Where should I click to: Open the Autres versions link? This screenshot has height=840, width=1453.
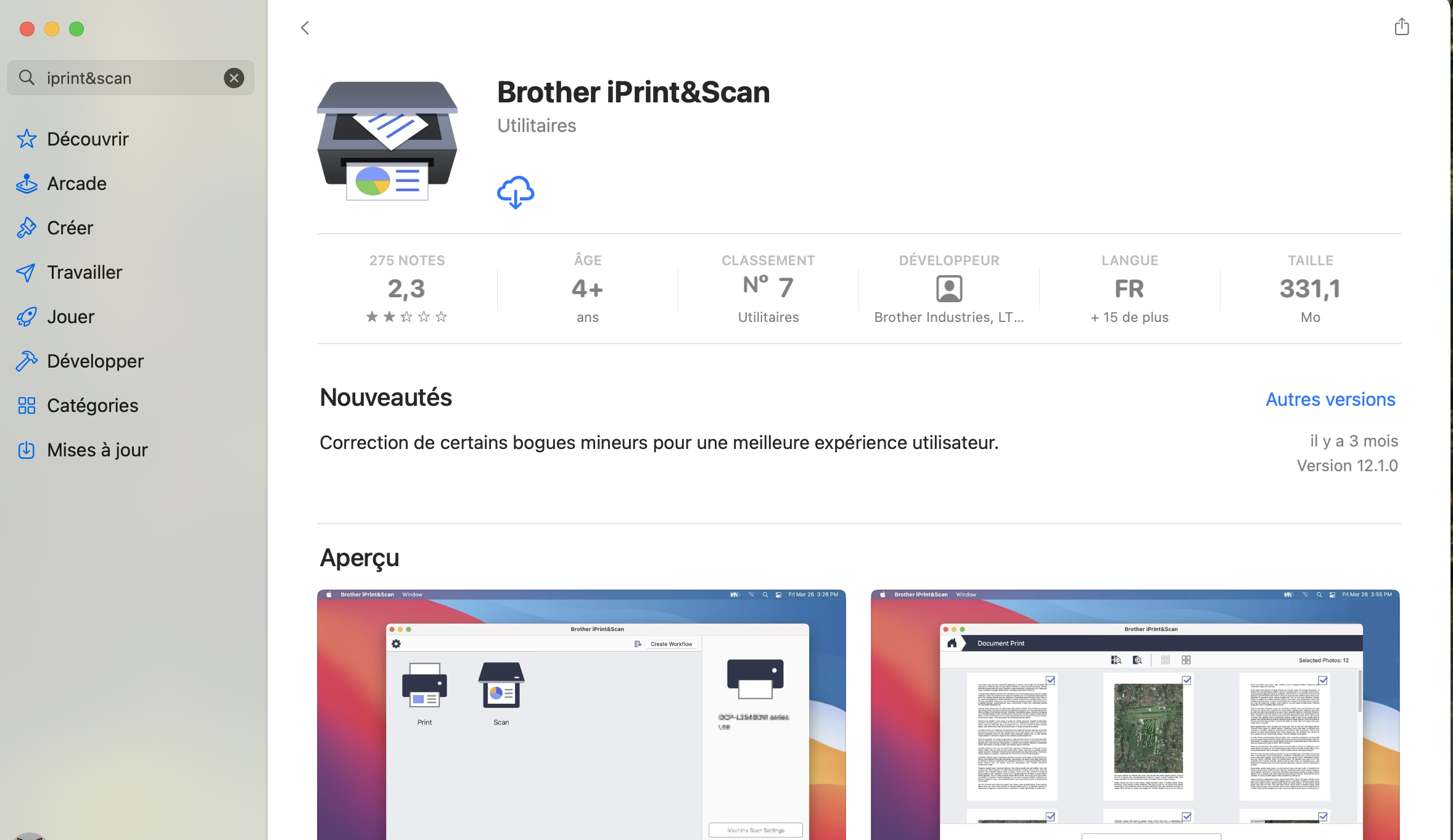[x=1330, y=399]
